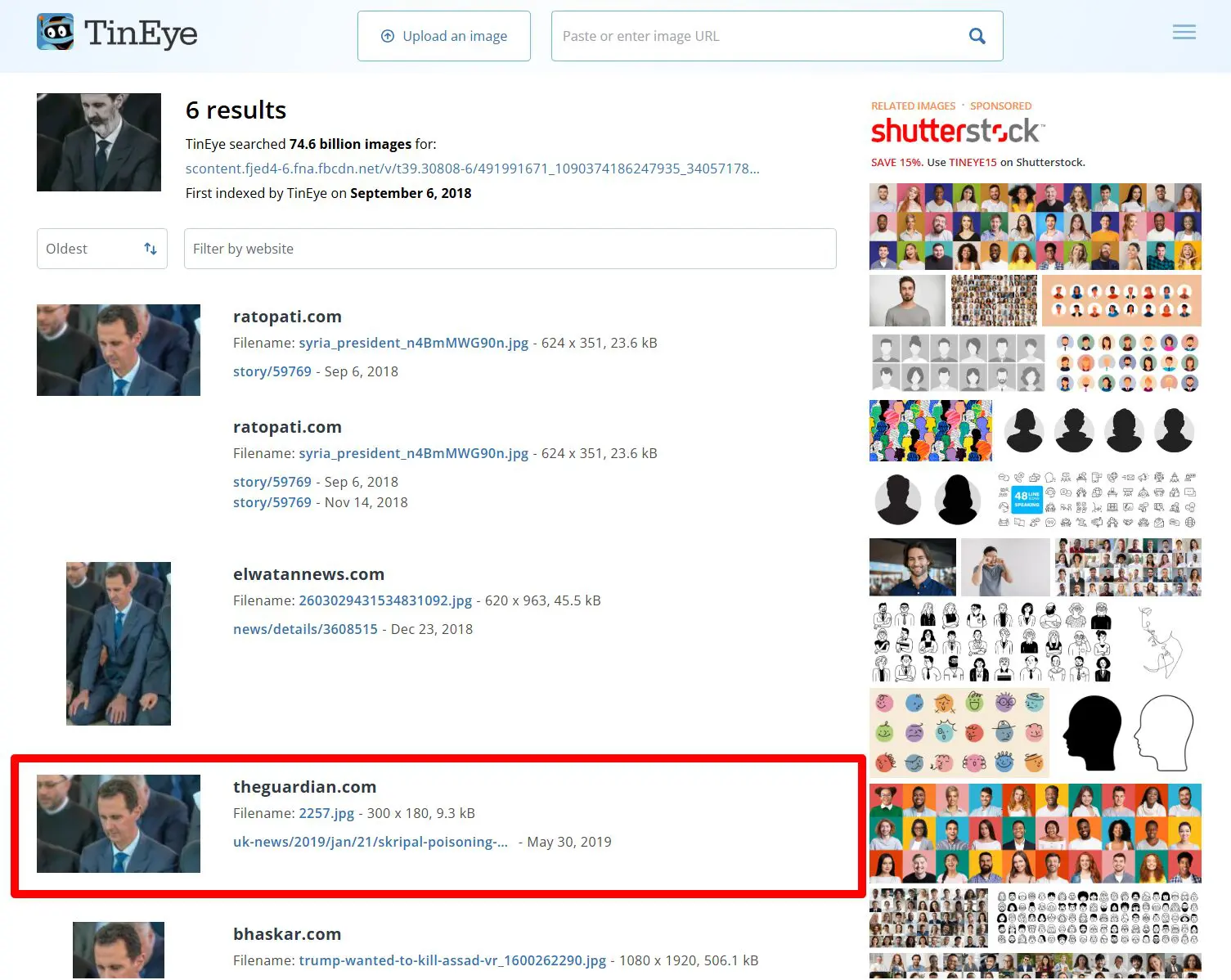Click the Filter by website field

pos(510,249)
